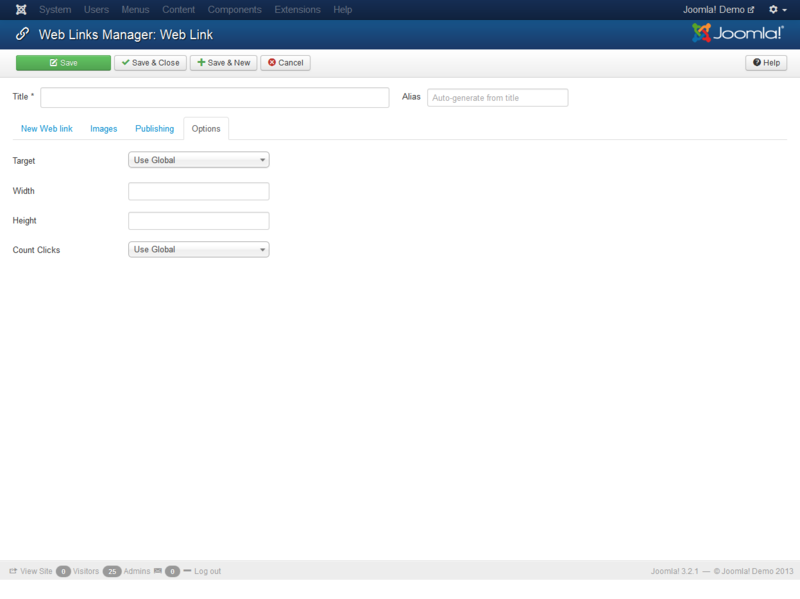Click the 0 messages badge in the footer
The width and height of the screenshot is (800, 599).
172,571
